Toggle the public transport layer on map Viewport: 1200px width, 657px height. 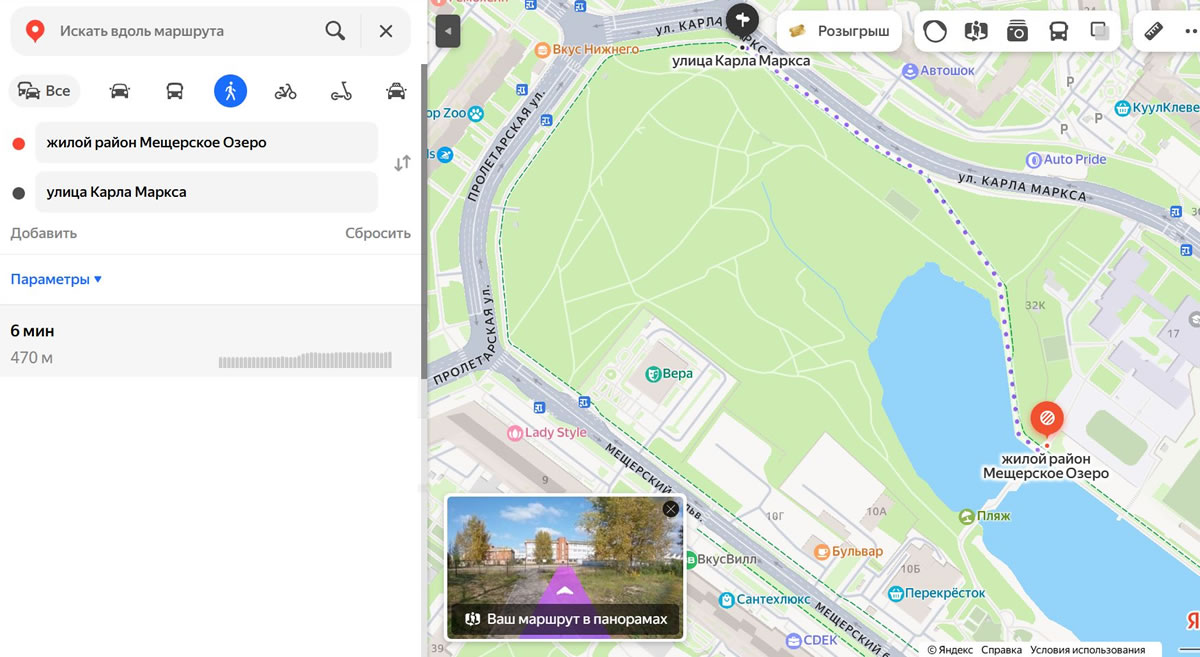click(1058, 31)
